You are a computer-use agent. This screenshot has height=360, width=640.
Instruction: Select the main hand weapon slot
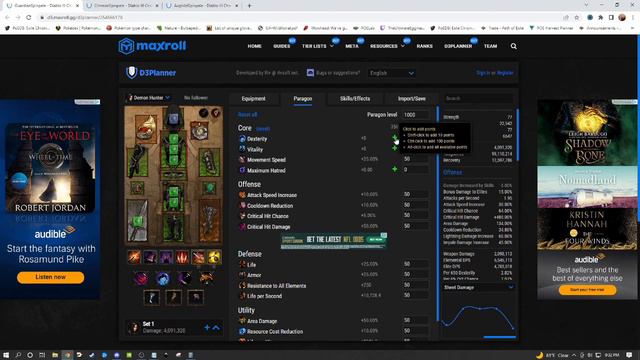[138, 221]
